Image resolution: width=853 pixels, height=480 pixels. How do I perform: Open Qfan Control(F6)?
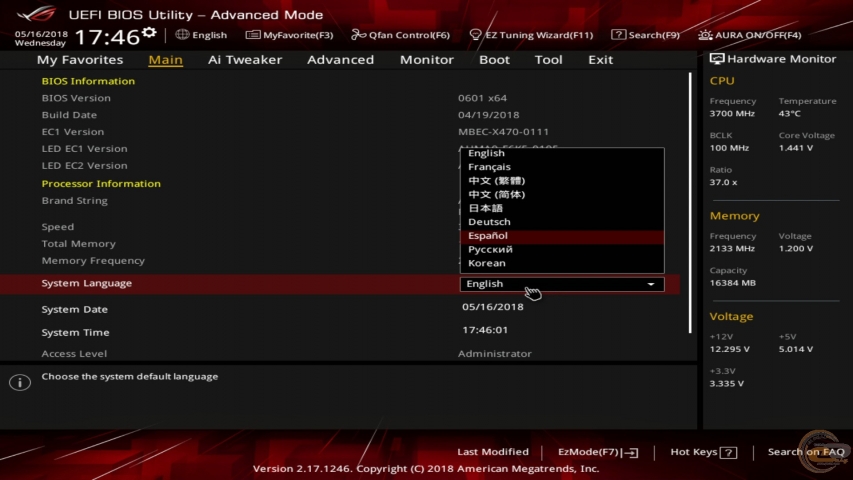400,35
